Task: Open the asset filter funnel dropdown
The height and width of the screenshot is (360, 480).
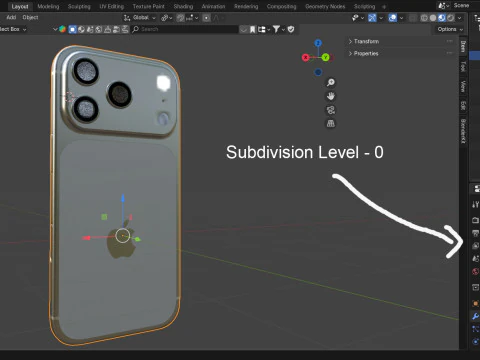Action: [279, 30]
